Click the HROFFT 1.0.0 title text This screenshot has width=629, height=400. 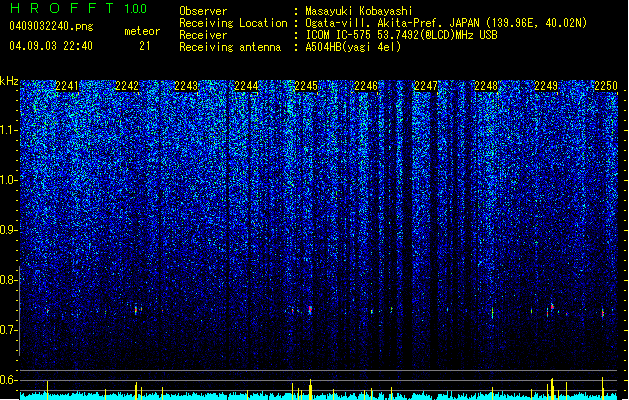(79, 8)
